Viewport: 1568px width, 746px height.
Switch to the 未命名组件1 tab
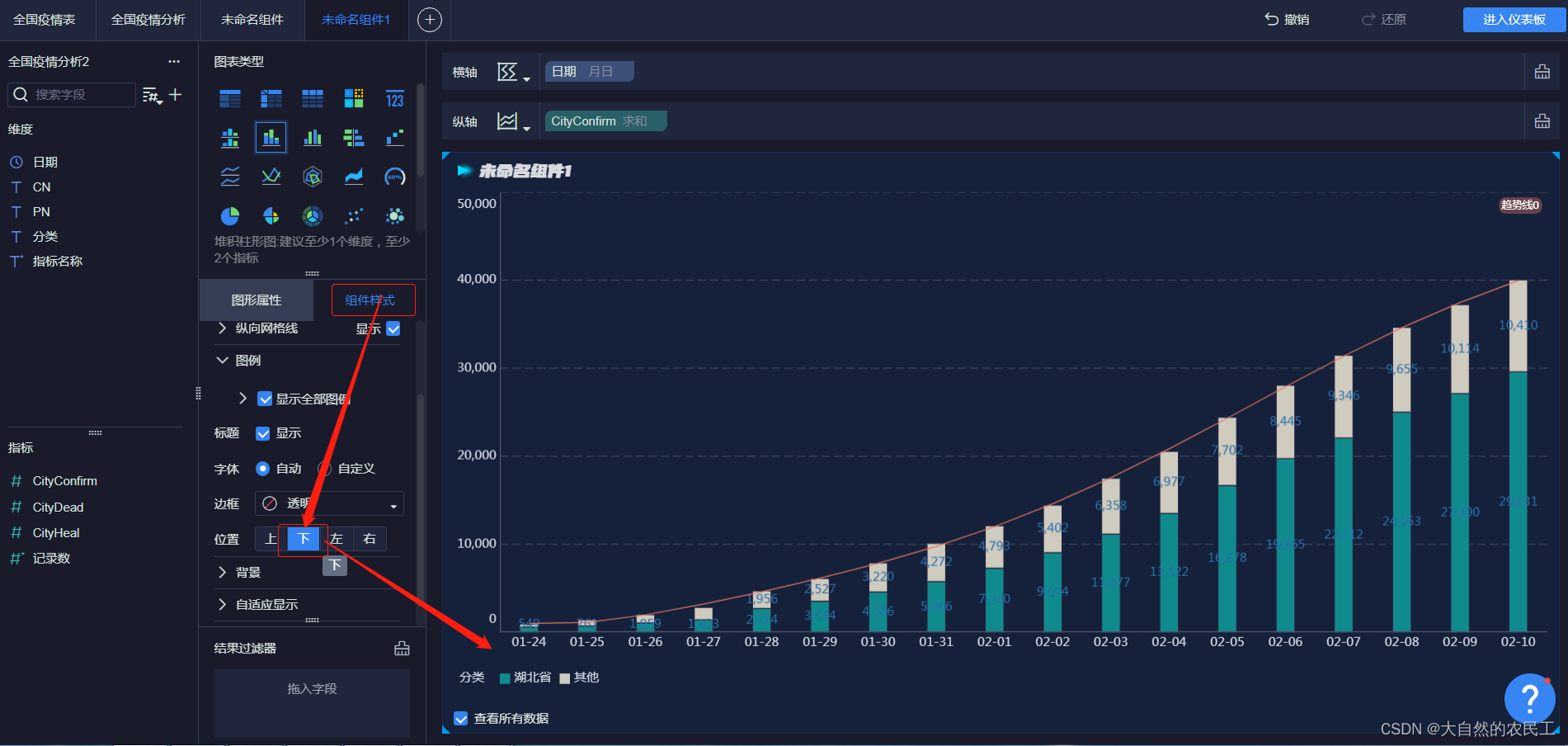tap(356, 20)
